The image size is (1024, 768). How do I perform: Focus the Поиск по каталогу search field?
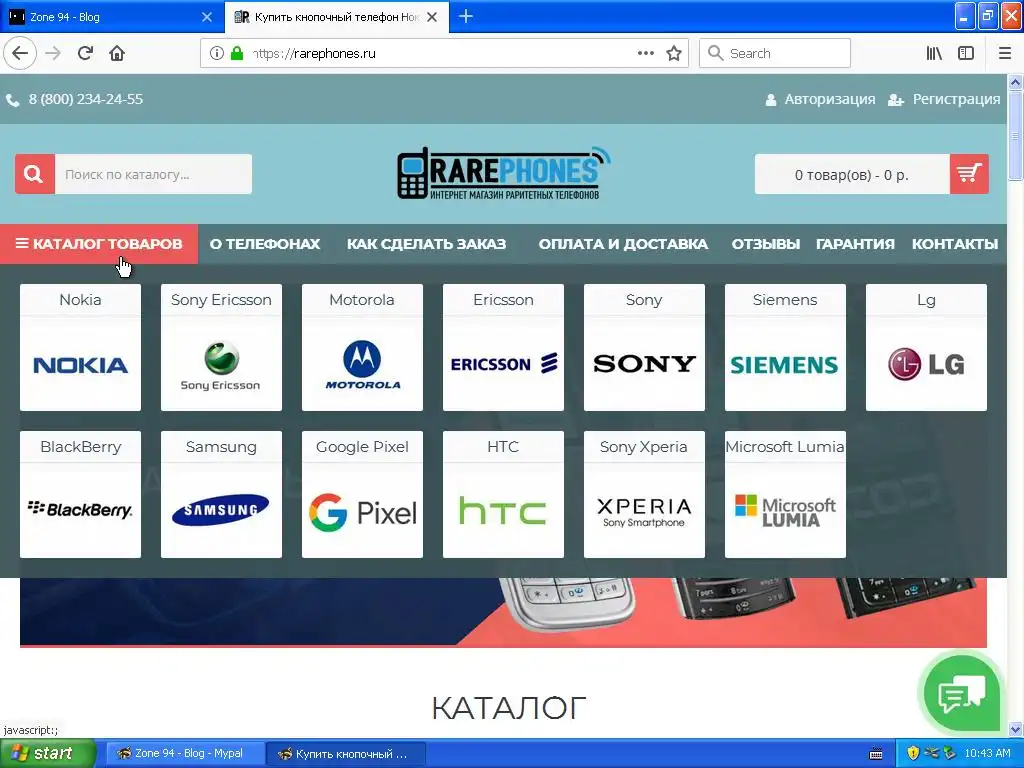[153, 174]
